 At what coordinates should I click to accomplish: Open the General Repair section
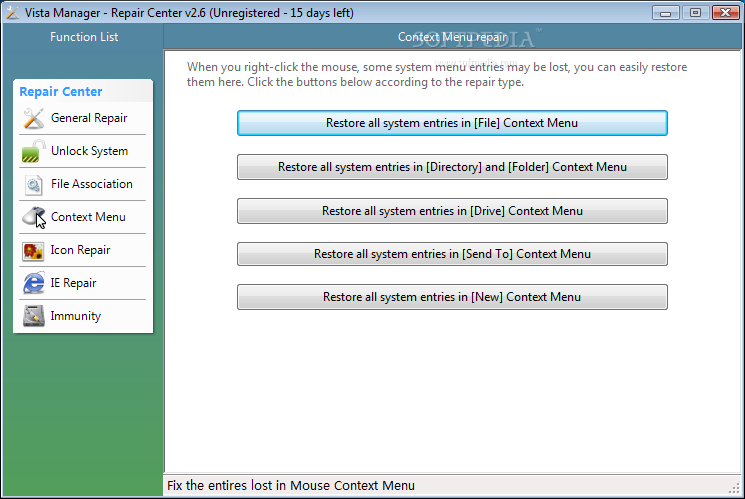click(x=89, y=118)
